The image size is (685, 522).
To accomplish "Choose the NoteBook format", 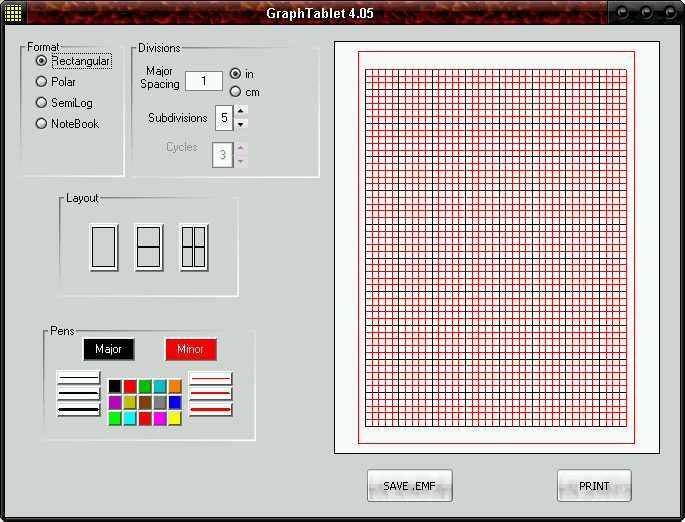I will click(x=42, y=124).
